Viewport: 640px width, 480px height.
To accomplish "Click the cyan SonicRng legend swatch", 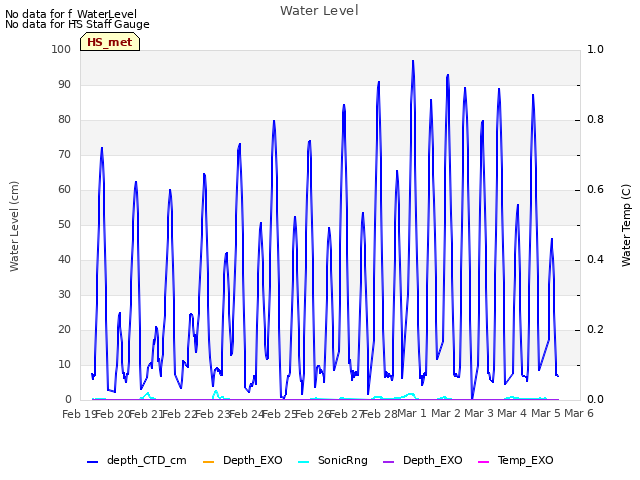I will pos(304,462).
